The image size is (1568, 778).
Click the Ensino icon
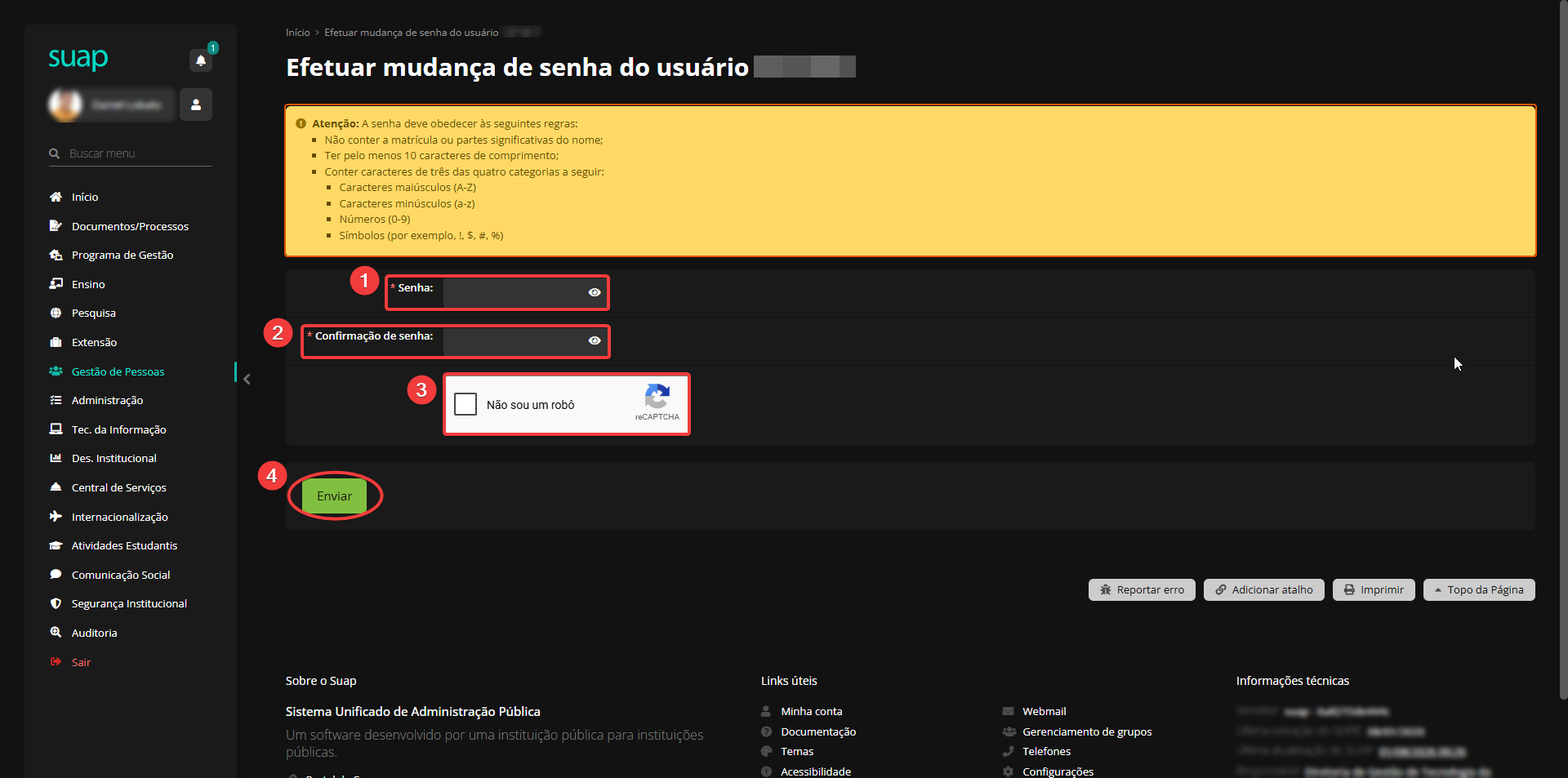pyautogui.click(x=56, y=284)
